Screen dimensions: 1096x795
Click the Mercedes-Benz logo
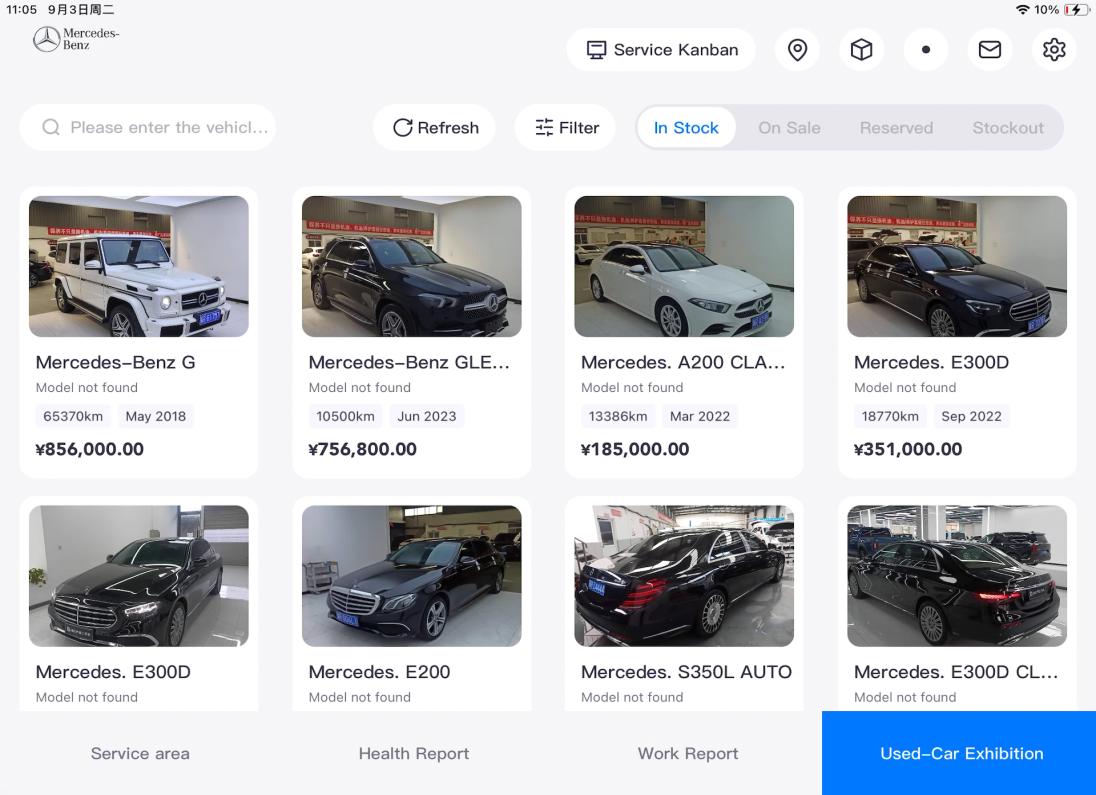[75, 39]
